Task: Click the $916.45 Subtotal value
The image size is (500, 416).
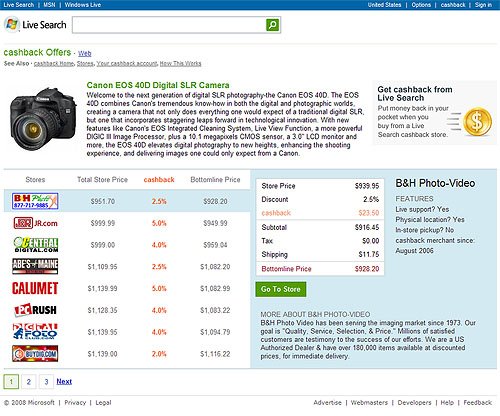Action: 367,227
